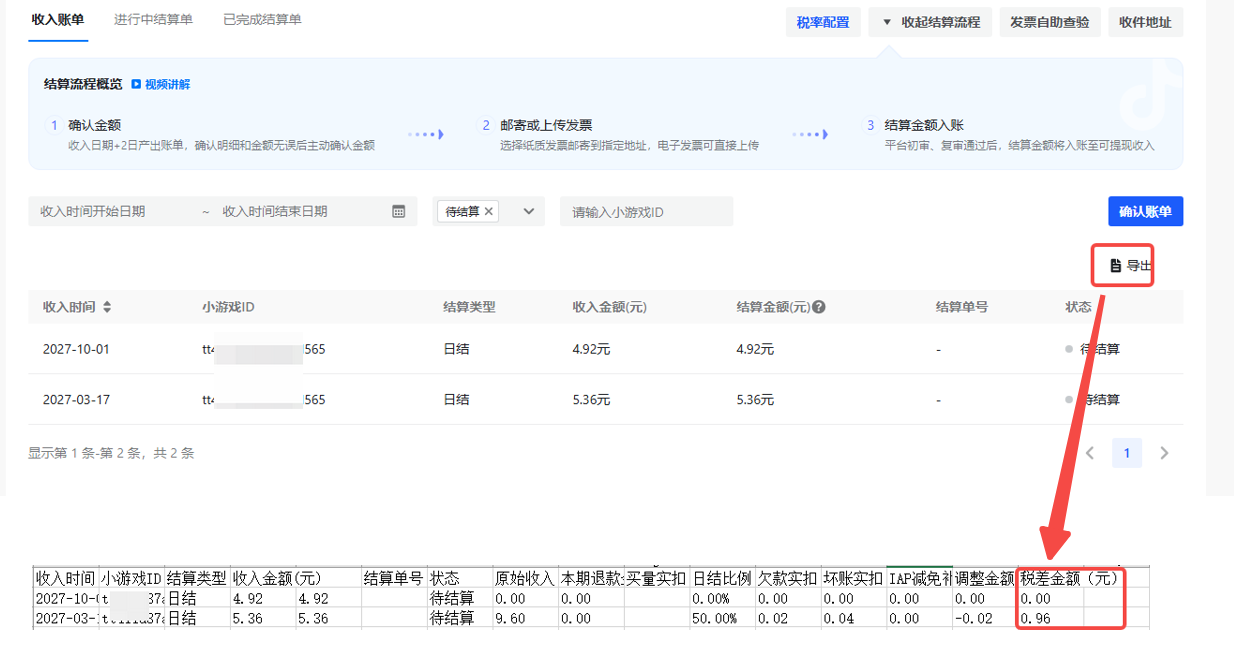Switch to 已完成结算单 tab

[x=262, y=20]
